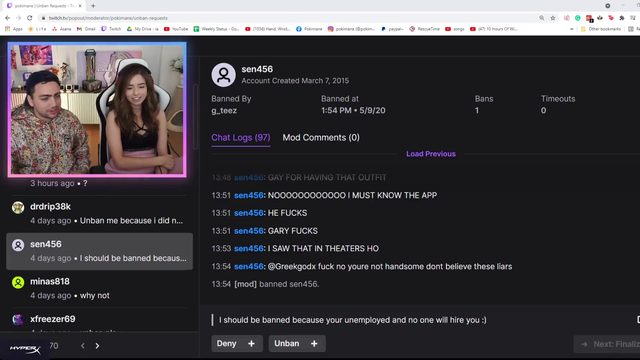The height and width of the screenshot is (360, 640).
Task: Click the browser back arrow
Action: [7, 18]
